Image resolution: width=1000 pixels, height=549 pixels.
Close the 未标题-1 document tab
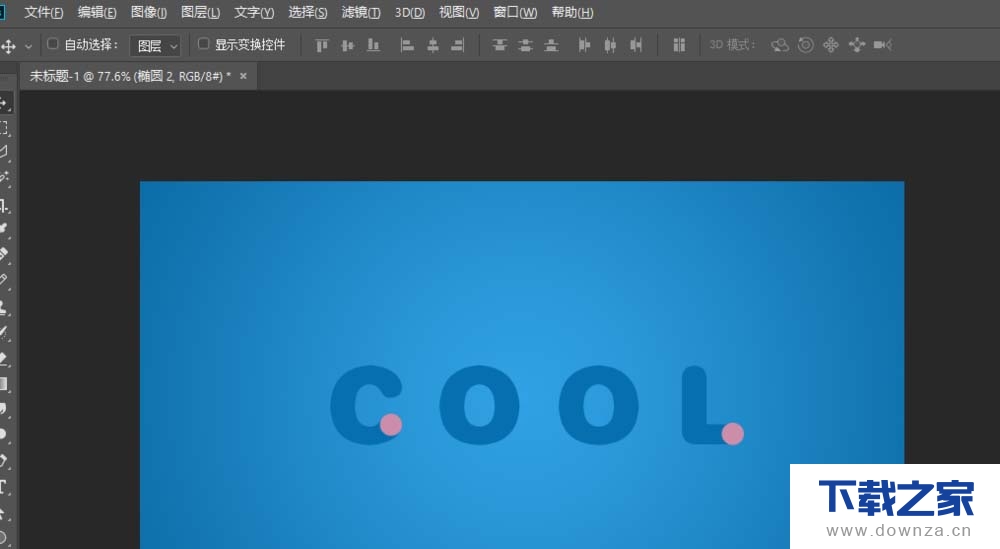[243, 76]
